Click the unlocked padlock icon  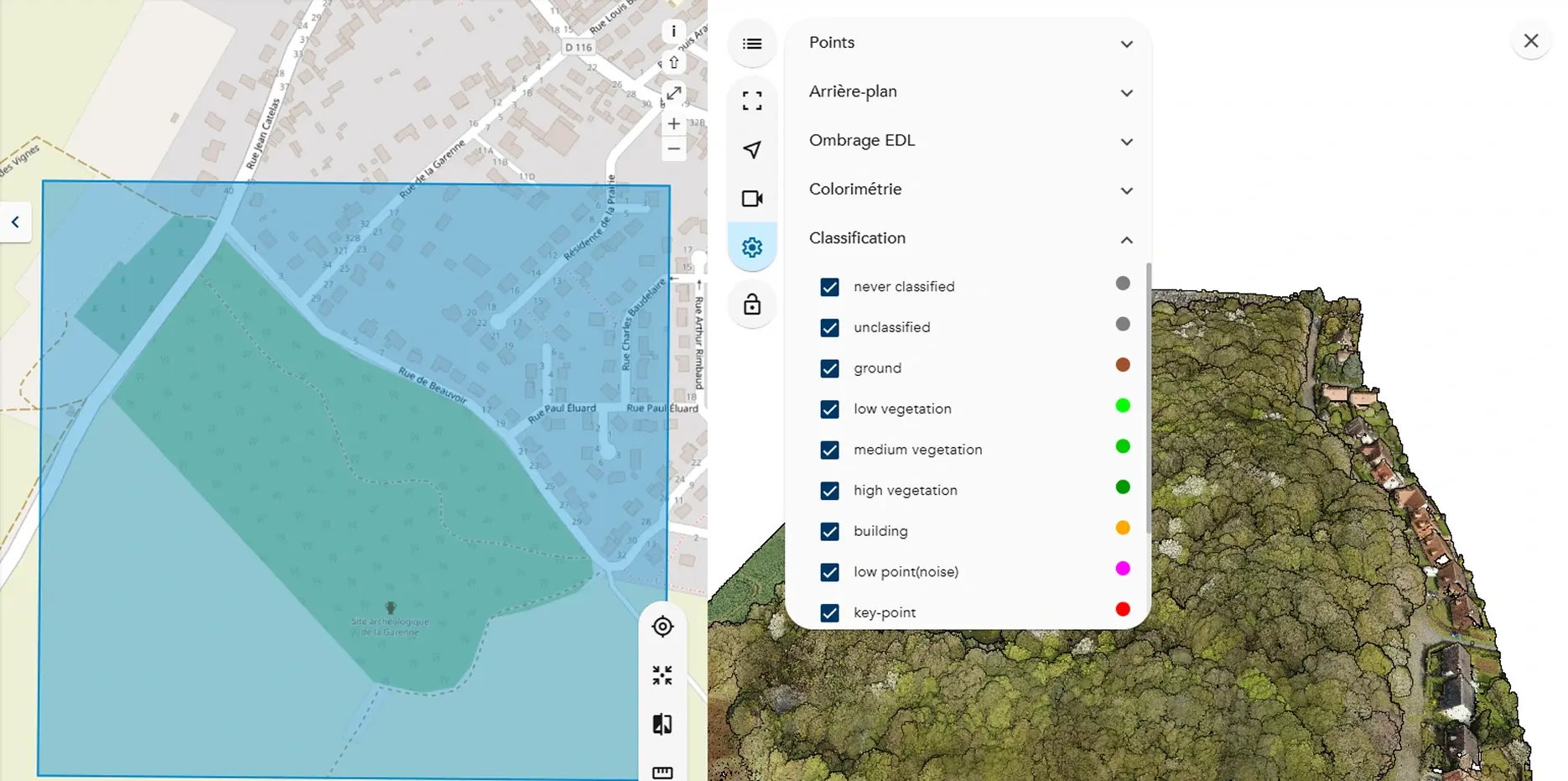tap(752, 305)
